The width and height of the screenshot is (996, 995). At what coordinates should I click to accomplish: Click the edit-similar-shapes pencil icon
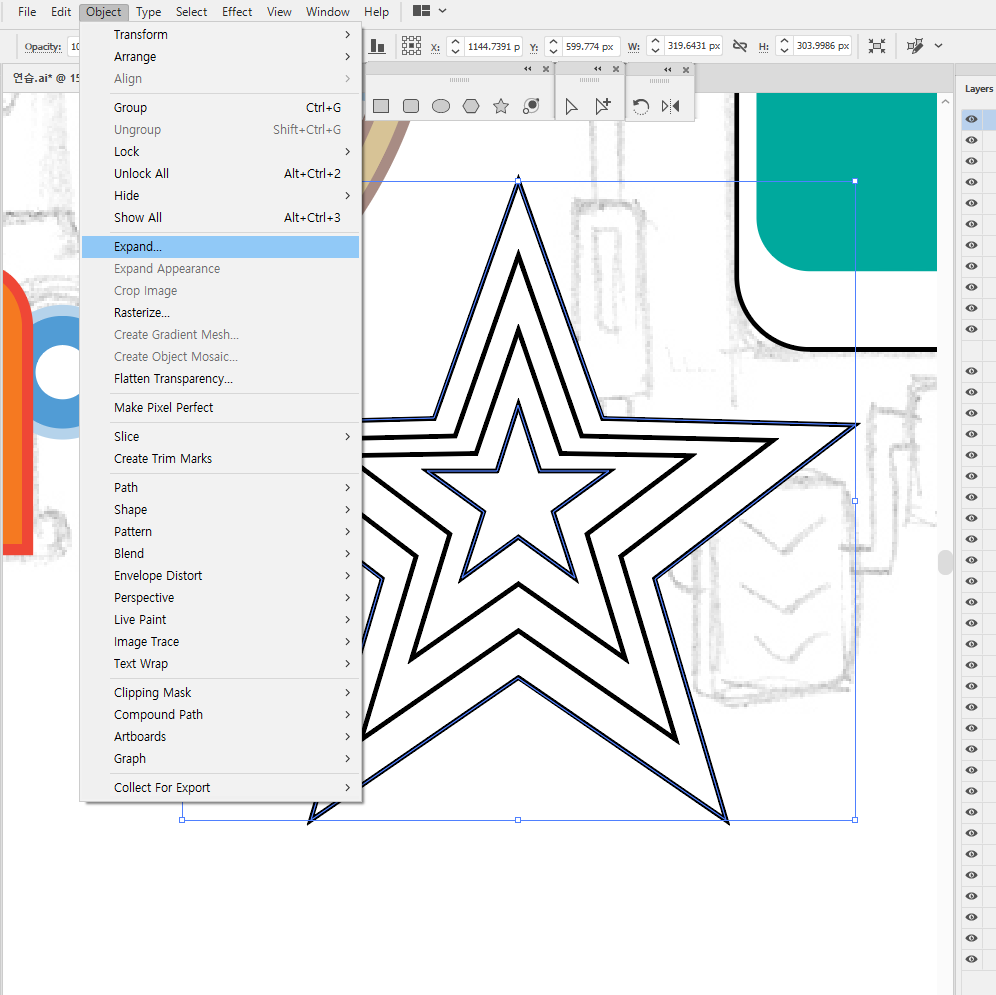[915, 46]
